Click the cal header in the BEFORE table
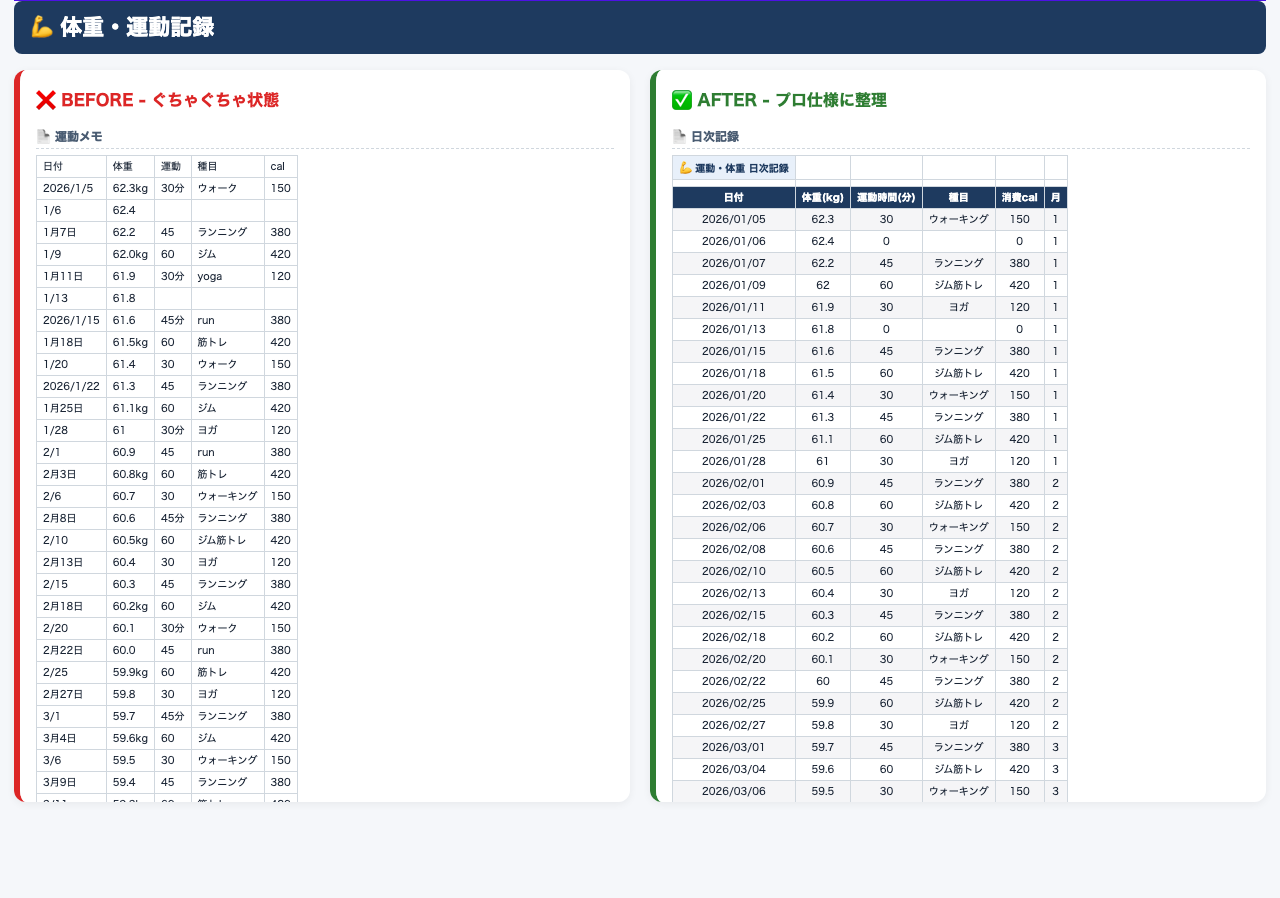The width and height of the screenshot is (1280, 898). pyautogui.click(x=281, y=166)
